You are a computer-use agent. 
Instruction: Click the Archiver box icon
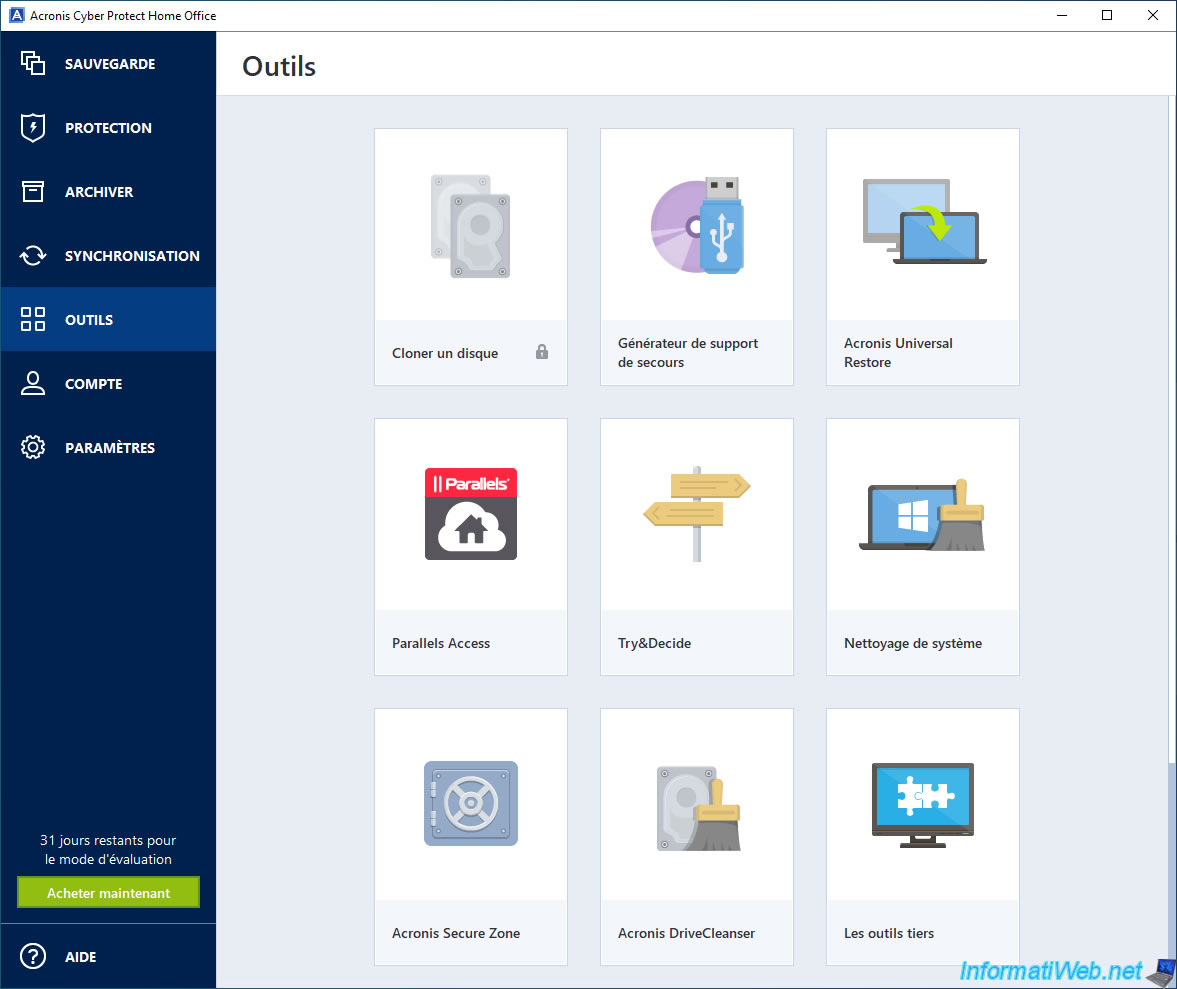click(x=33, y=191)
